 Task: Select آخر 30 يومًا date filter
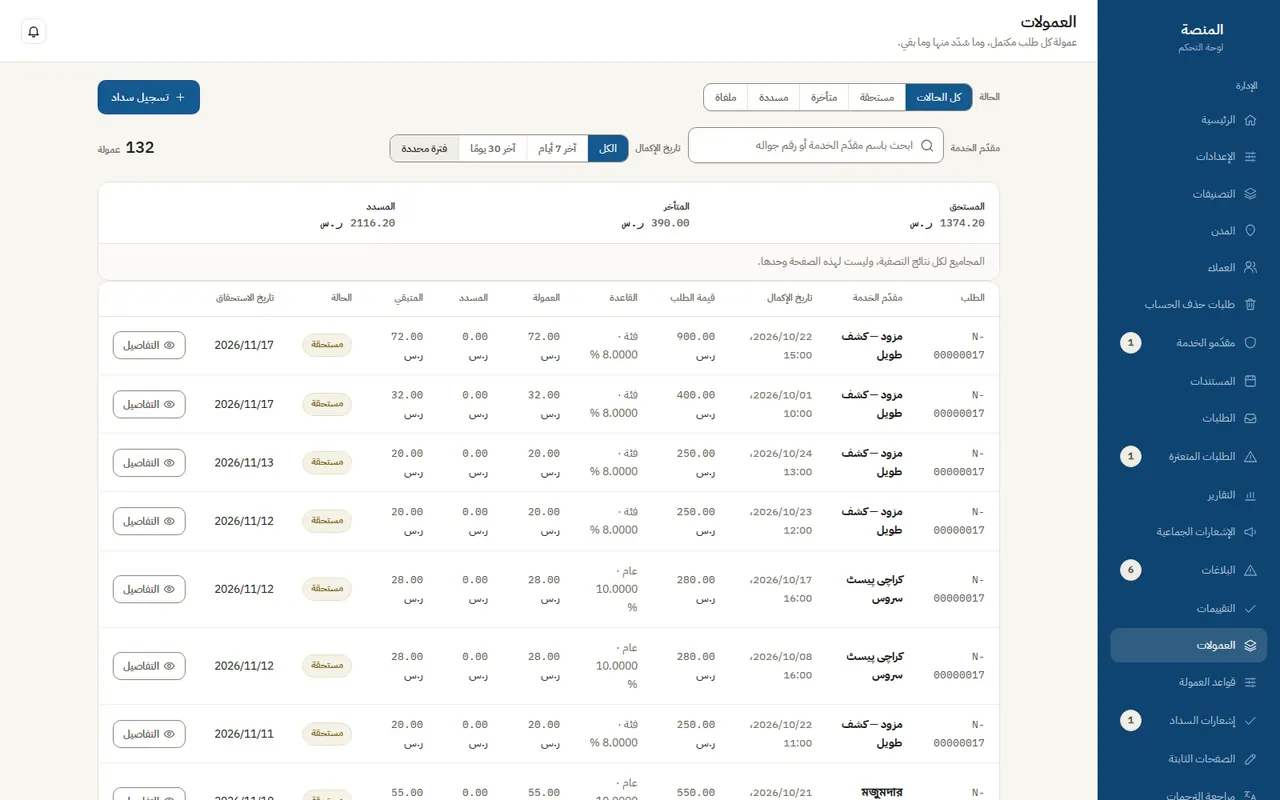493,148
